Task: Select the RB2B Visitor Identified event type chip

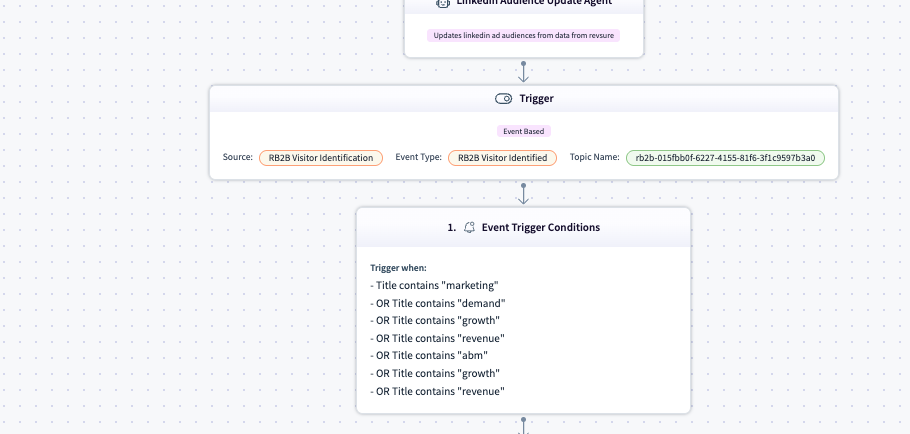Action: tap(502, 158)
